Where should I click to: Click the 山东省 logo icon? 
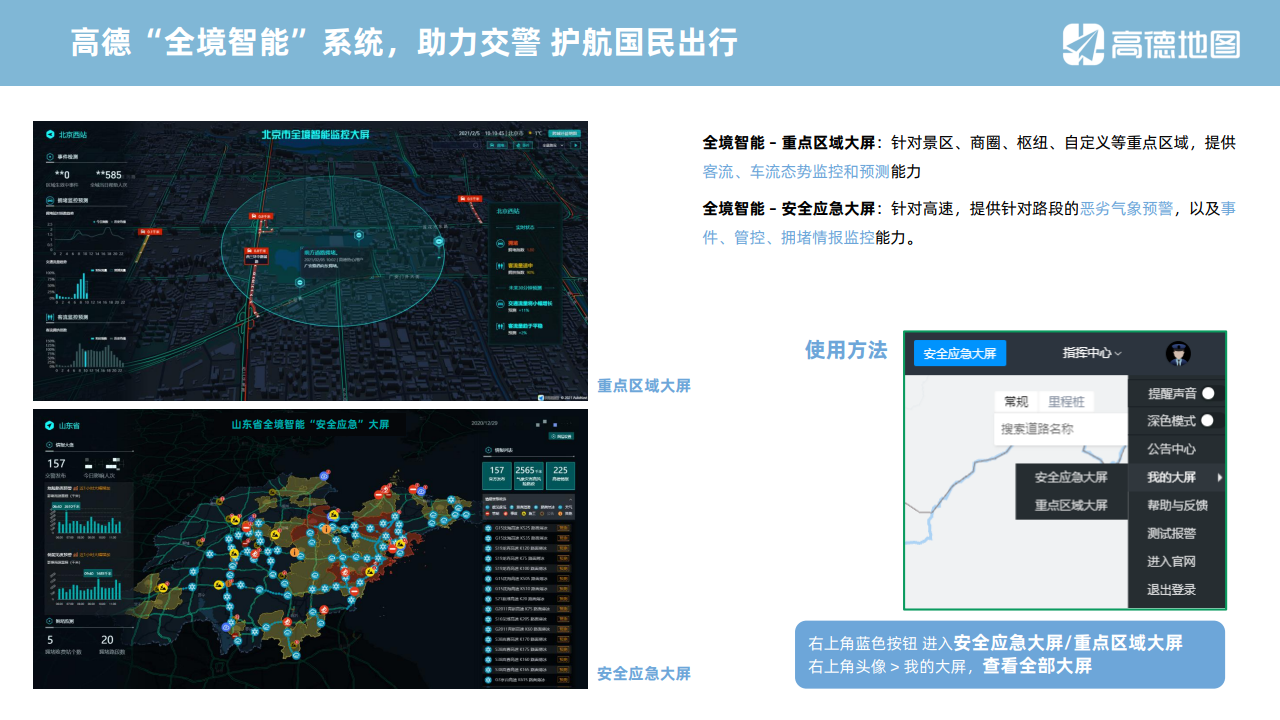click(x=49, y=426)
